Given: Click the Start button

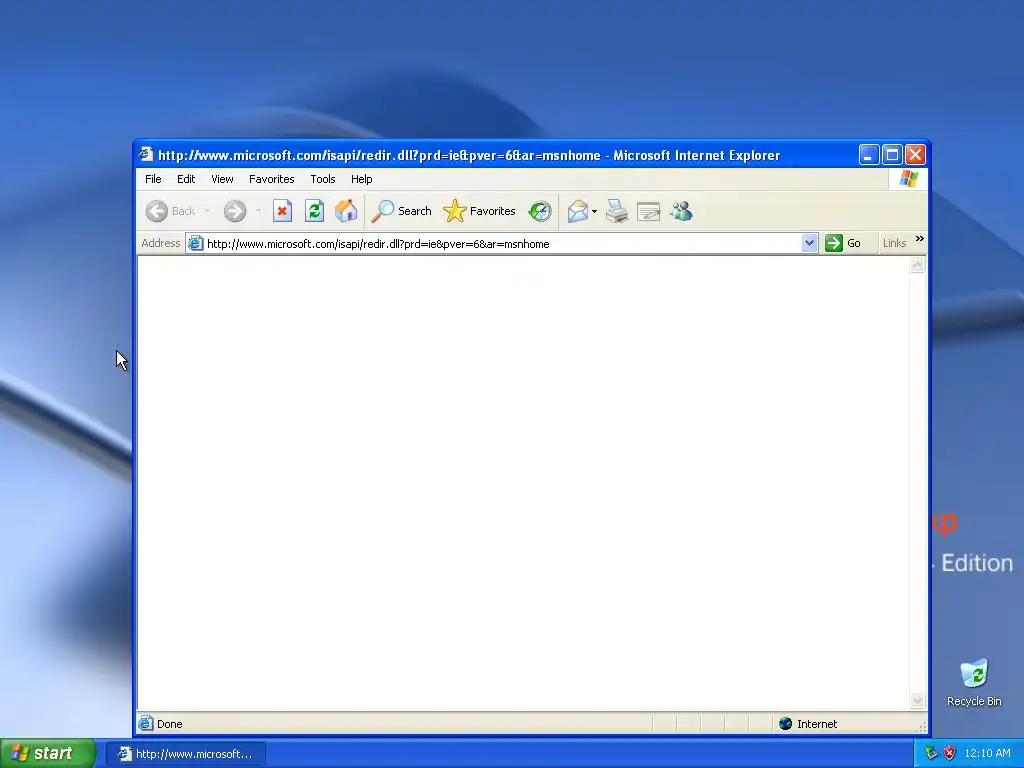Looking at the screenshot, I should click(48, 753).
